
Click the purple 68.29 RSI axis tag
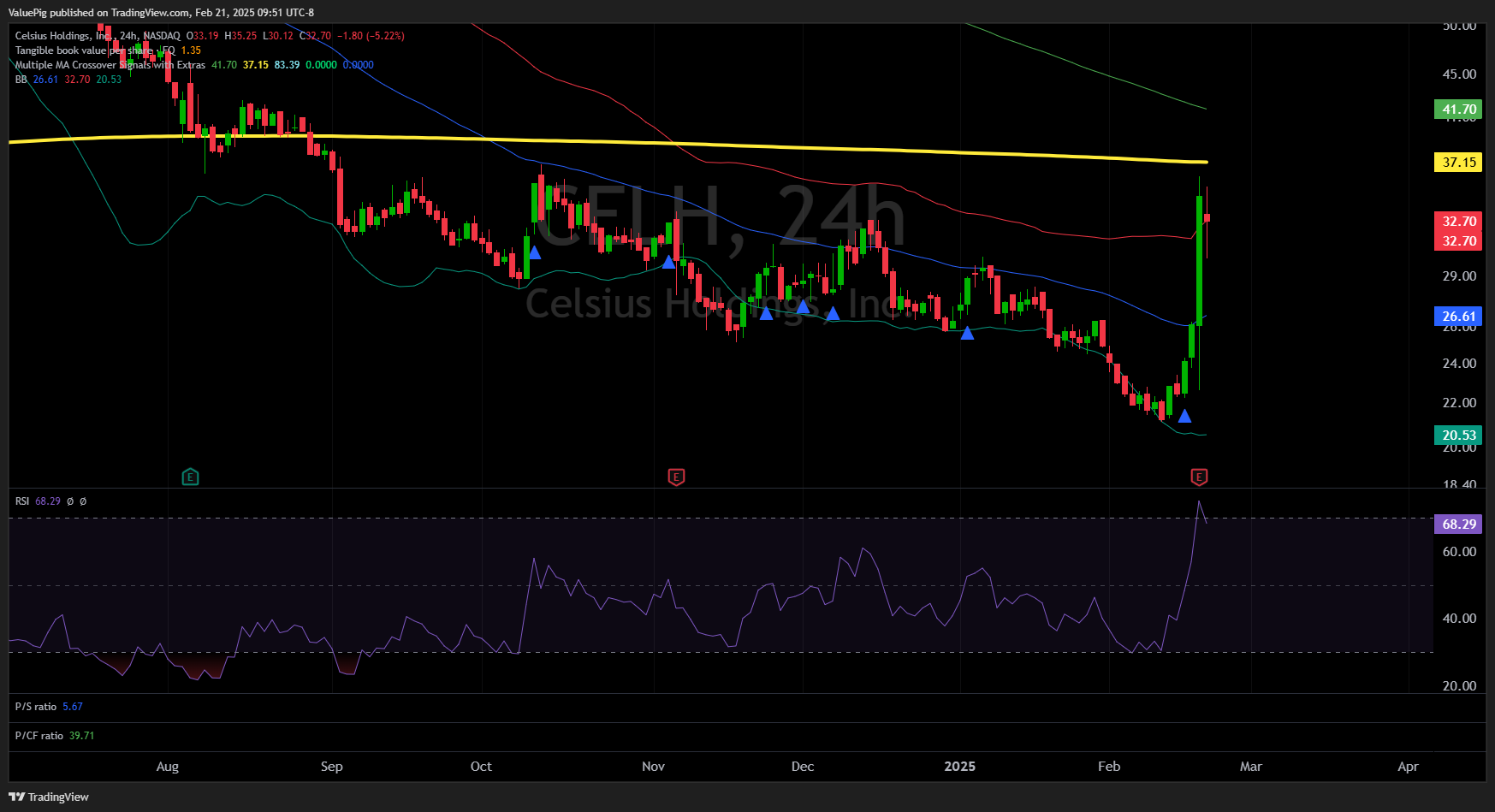[x=1458, y=524]
